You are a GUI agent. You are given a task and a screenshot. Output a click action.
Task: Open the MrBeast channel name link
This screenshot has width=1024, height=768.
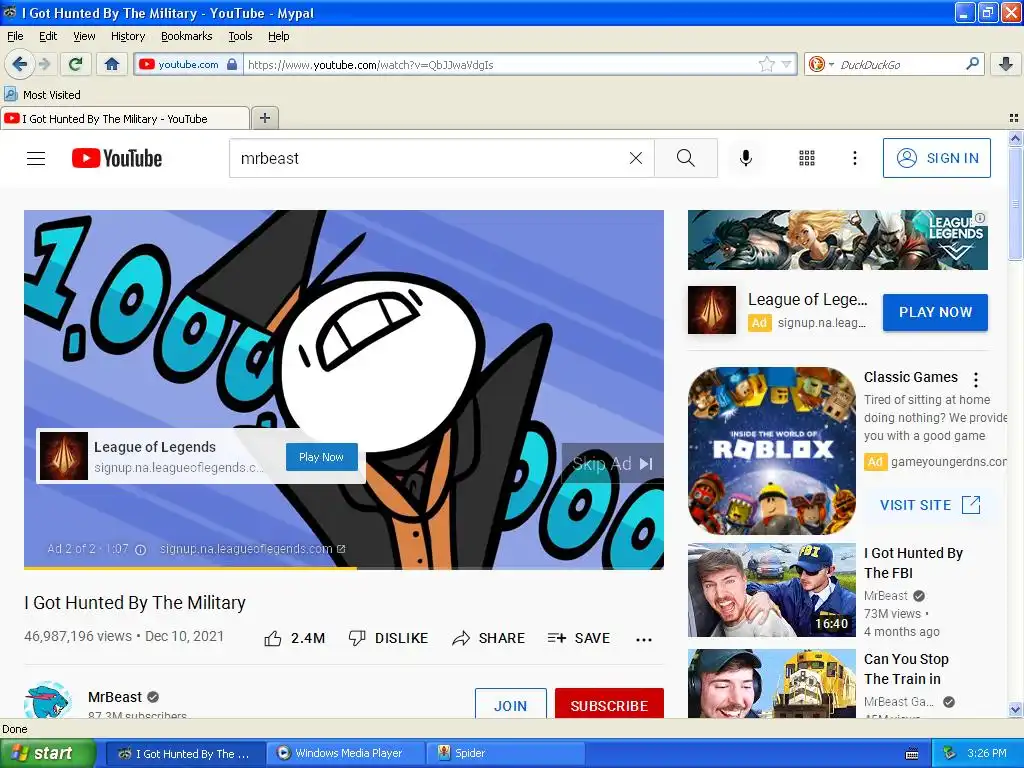coord(115,697)
